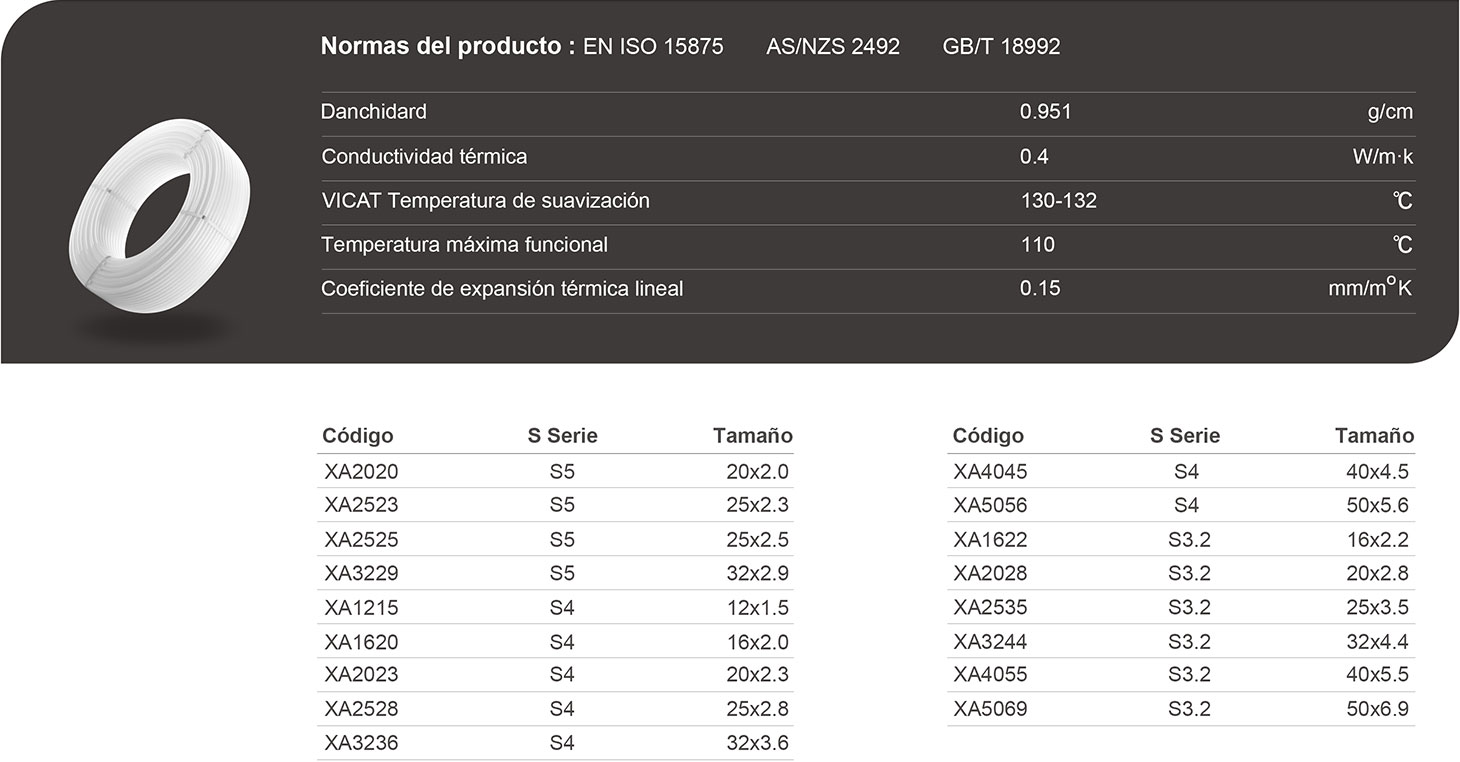Click product code XA3229
This screenshot has width=1460, height=762.
pyautogui.click(x=361, y=574)
